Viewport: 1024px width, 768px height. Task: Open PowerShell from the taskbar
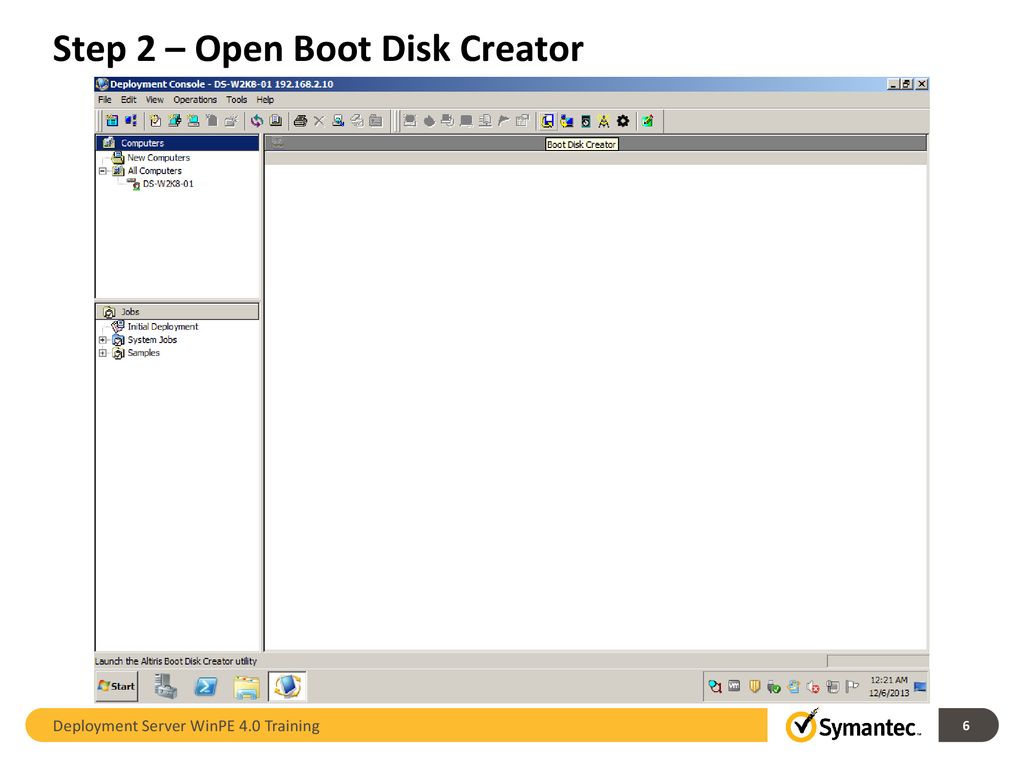point(206,686)
